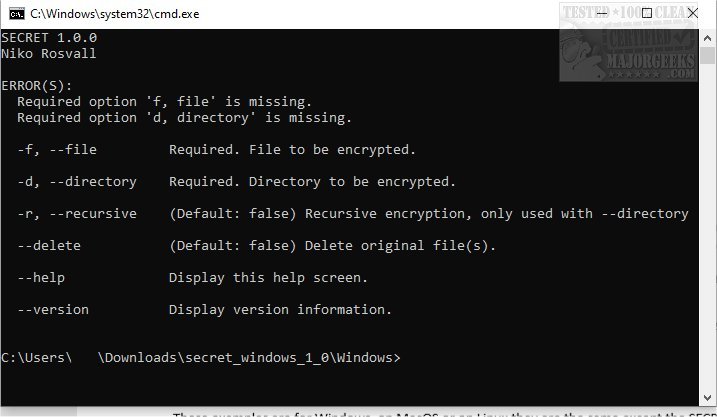Click the --delete option text

pyautogui.click(x=49, y=246)
